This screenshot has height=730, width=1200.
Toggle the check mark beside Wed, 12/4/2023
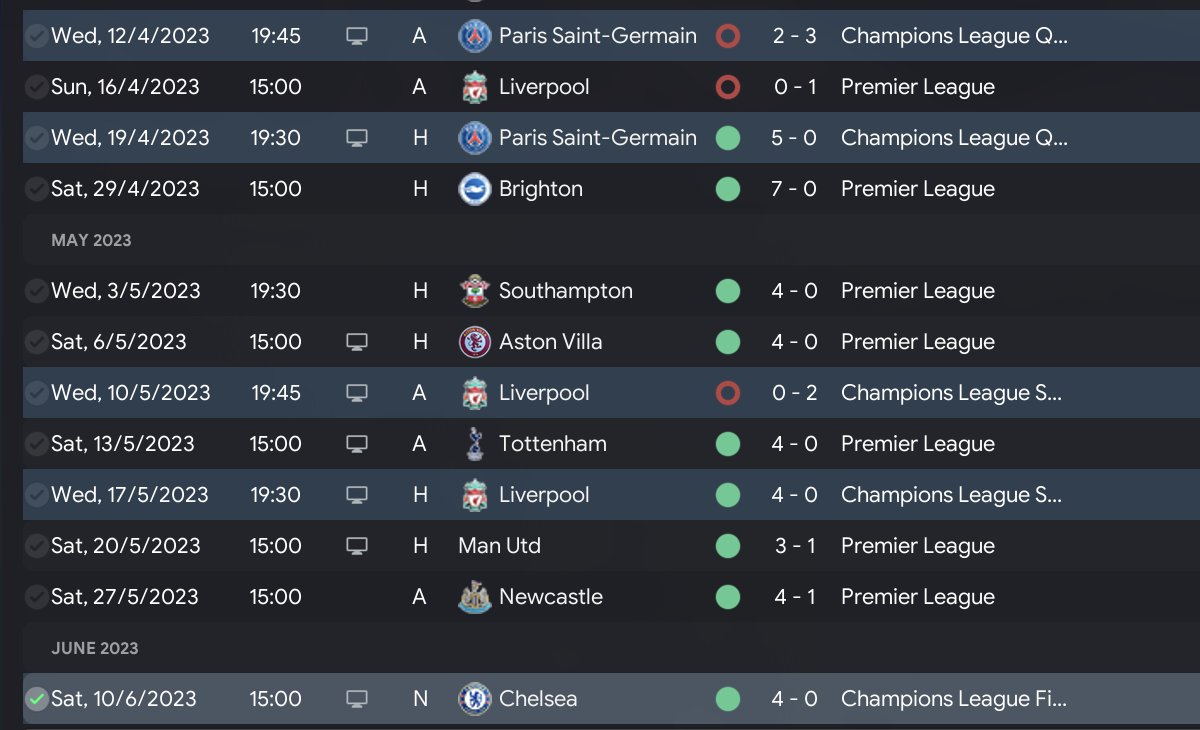pos(36,36)
